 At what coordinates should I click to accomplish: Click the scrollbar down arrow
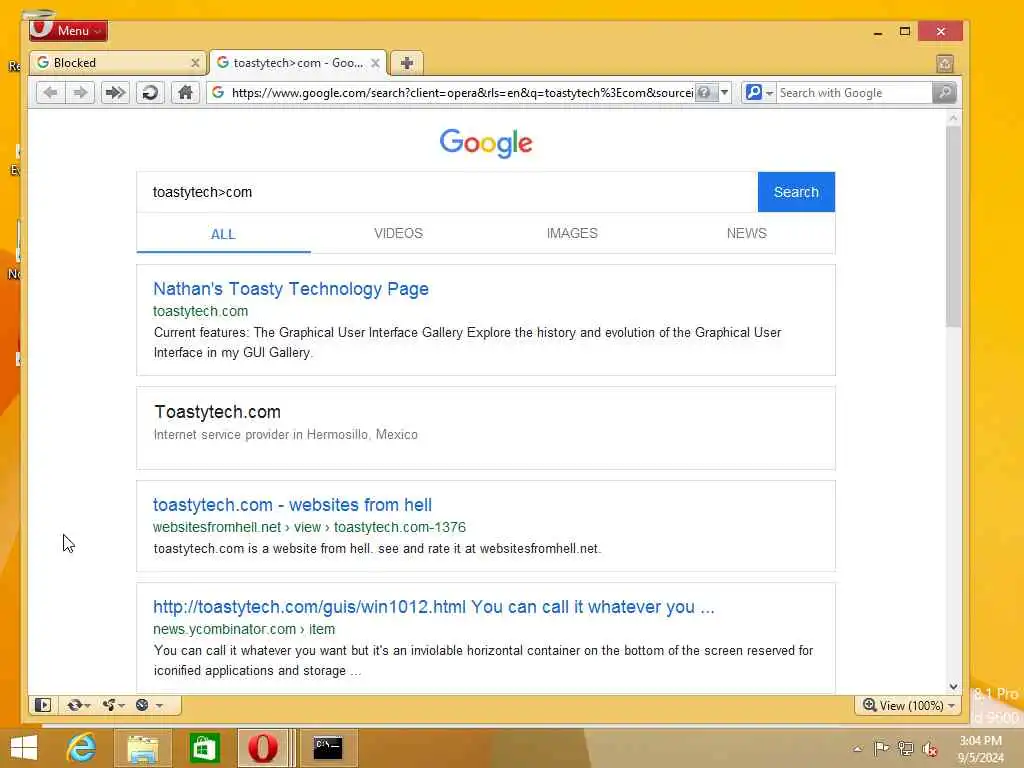click(953, 687)
